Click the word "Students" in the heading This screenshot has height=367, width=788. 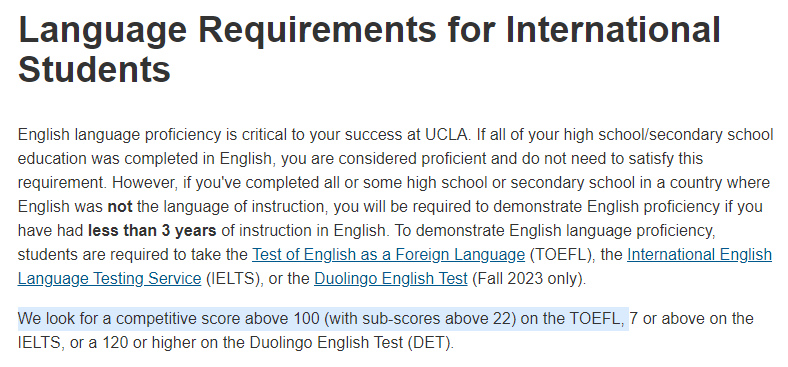94,70
